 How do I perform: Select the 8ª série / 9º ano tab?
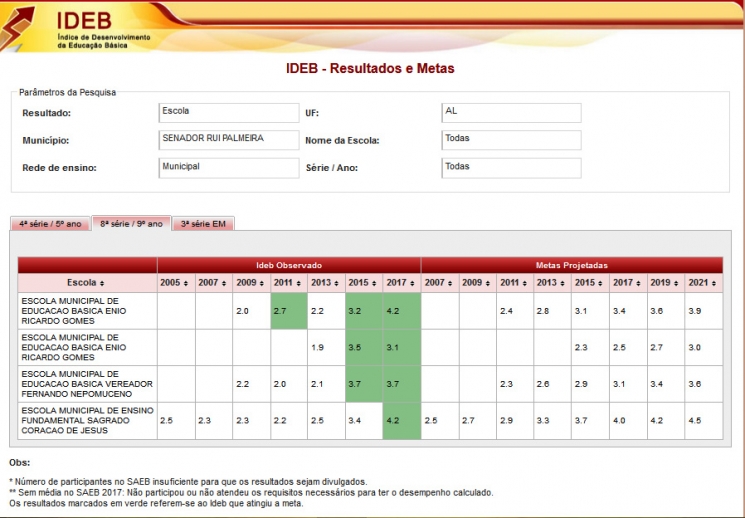point(131,223)
